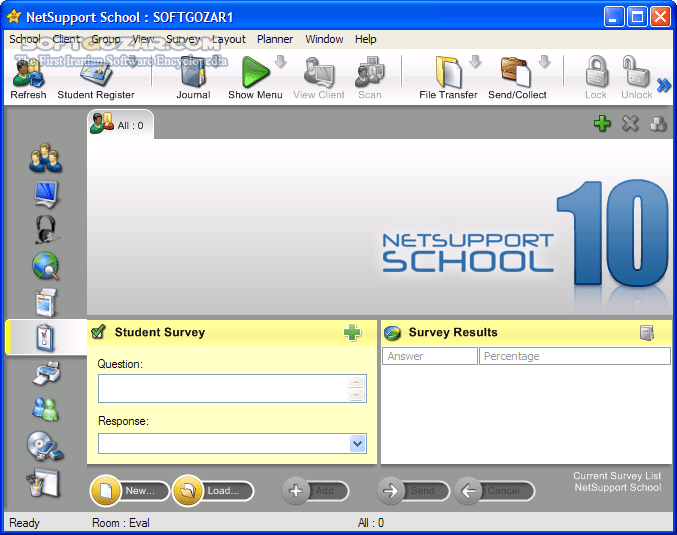Click the Survey Results print icon
Image resolution: width=677 pixels, height=535 pixels.
pos(647,332)
